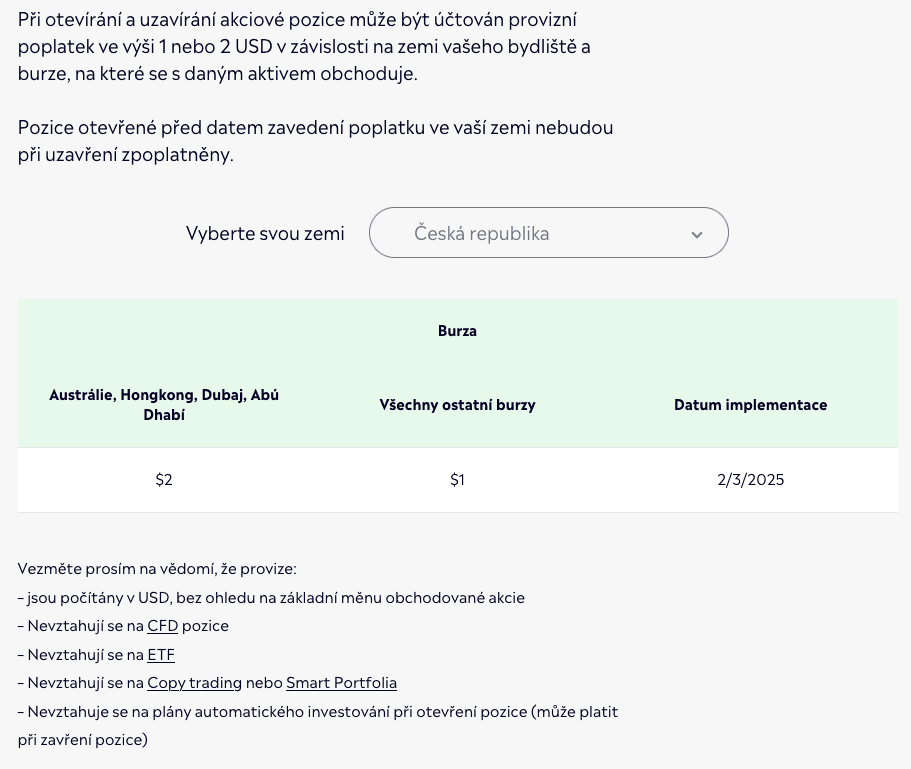Click the chevron arrow in country selector
The width and height of the screenshot is (911, 769).
pos(697,235)
